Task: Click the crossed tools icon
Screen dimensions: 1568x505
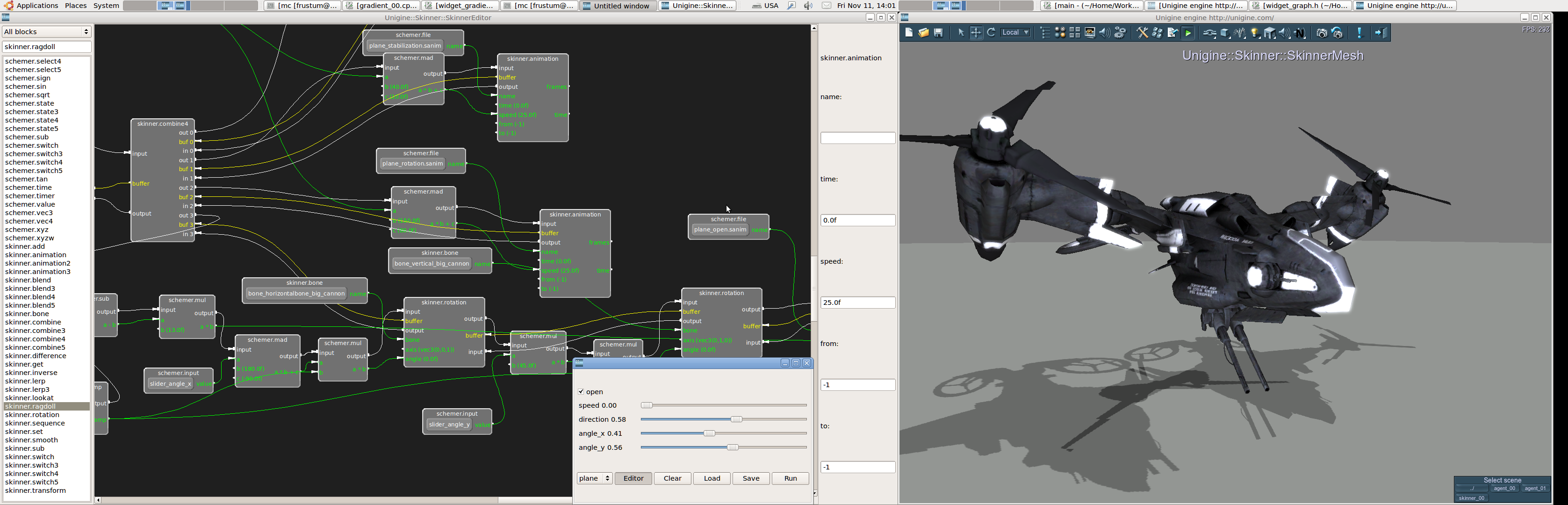Action: [x=1142, y=33]
